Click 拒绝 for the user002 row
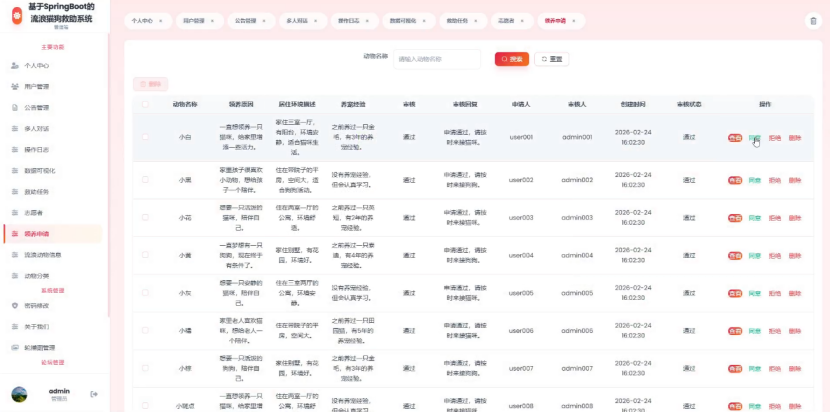 point(774,180)
